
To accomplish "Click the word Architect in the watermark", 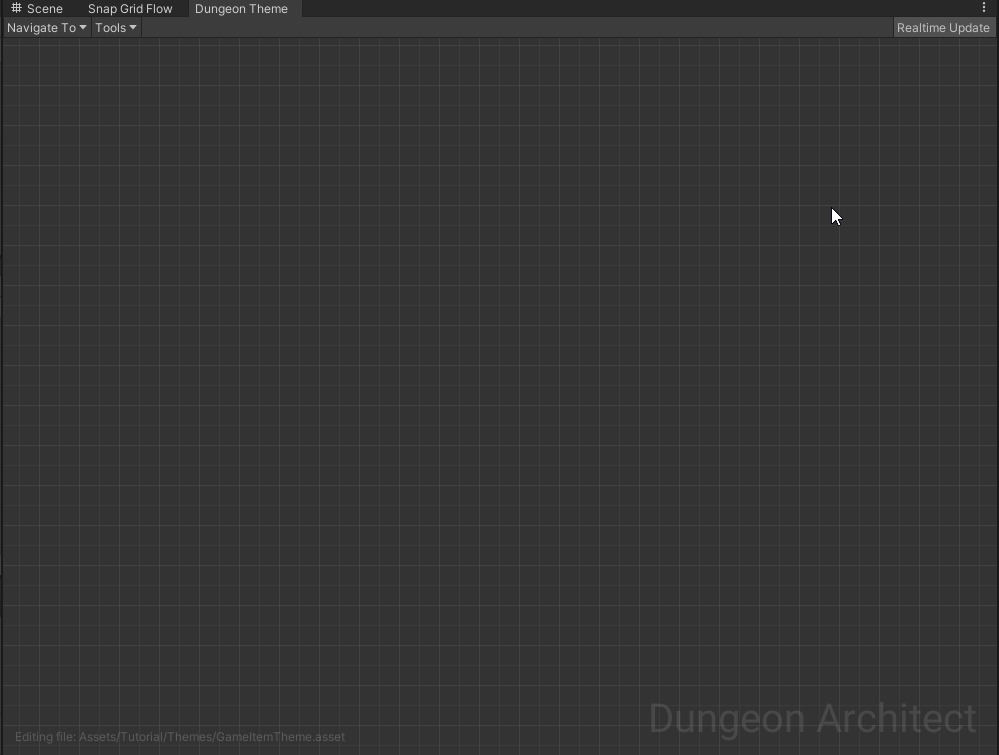I will point(896,719).
